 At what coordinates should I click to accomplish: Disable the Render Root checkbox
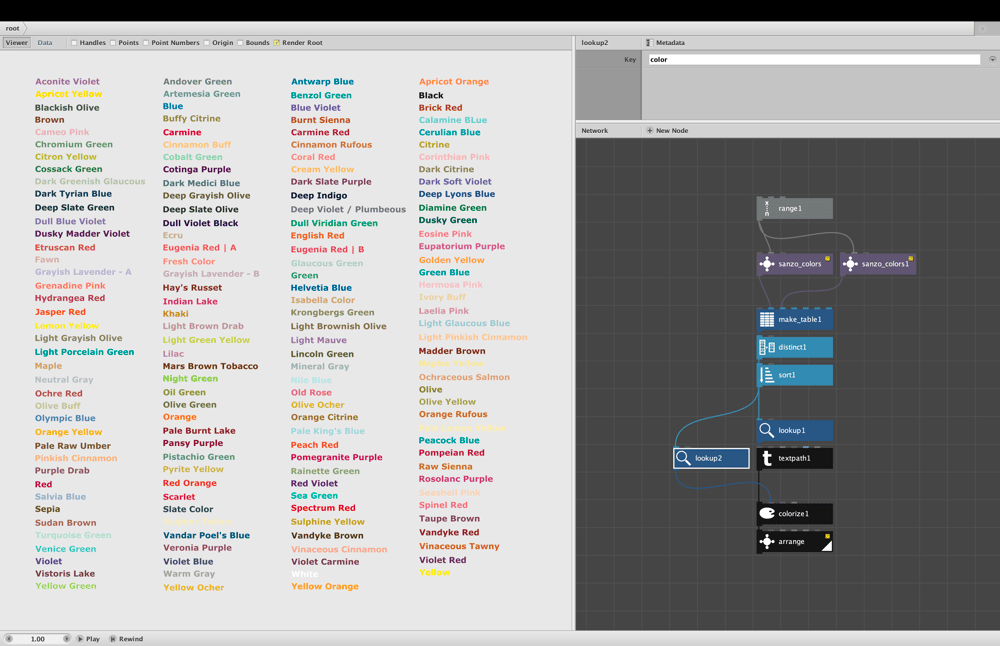(277, 43)
